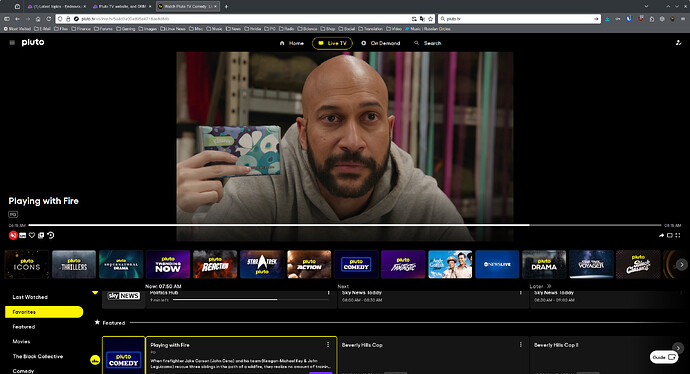
Task: Go to the On Demand tab
Action: (x=381, y=43)
